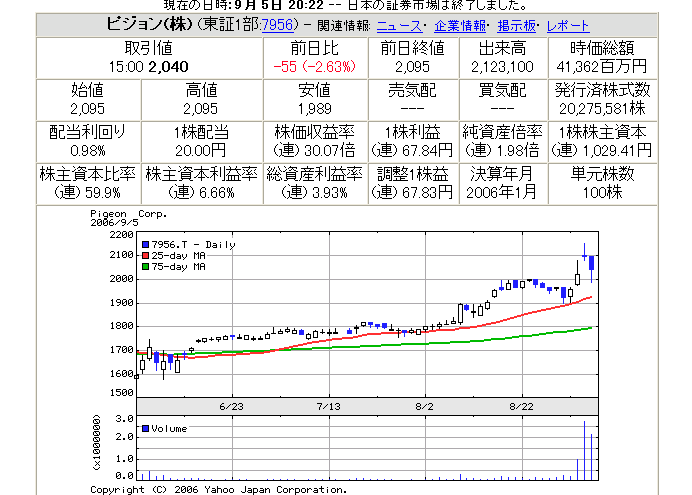Select the 買気配 bid quote cell
This screenshot has width=692, height=495.
click(503, 100)
